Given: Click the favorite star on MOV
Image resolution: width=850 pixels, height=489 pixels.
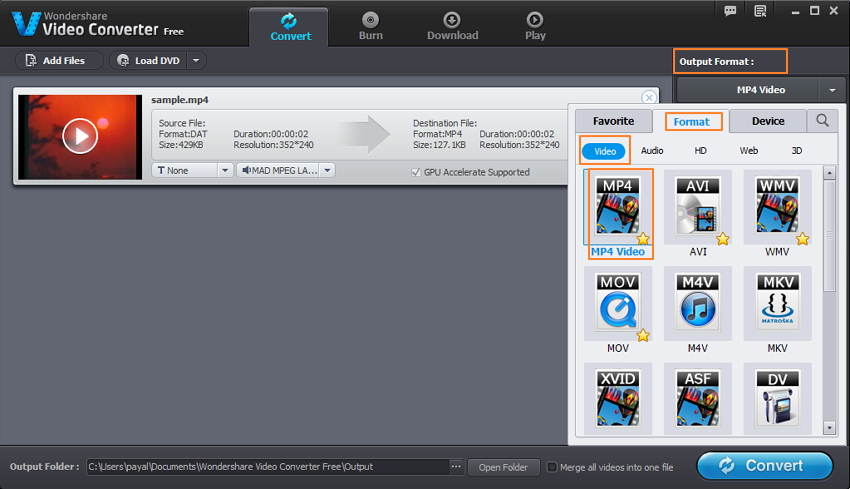Looking at the screenshot, I should click(x=643, y=335).
